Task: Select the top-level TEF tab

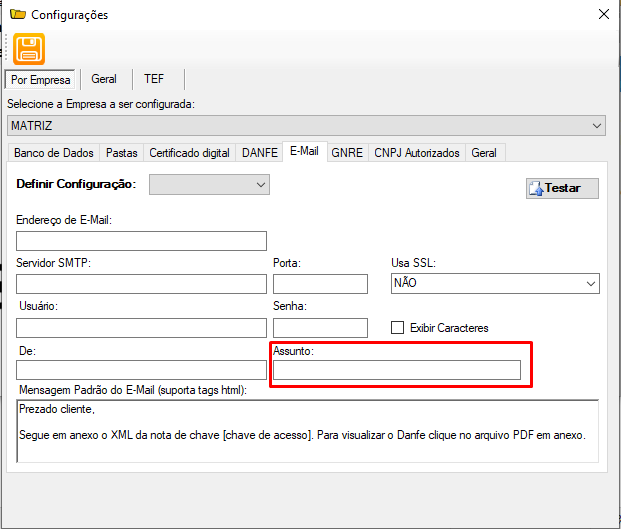Action: tap(154, 79)
